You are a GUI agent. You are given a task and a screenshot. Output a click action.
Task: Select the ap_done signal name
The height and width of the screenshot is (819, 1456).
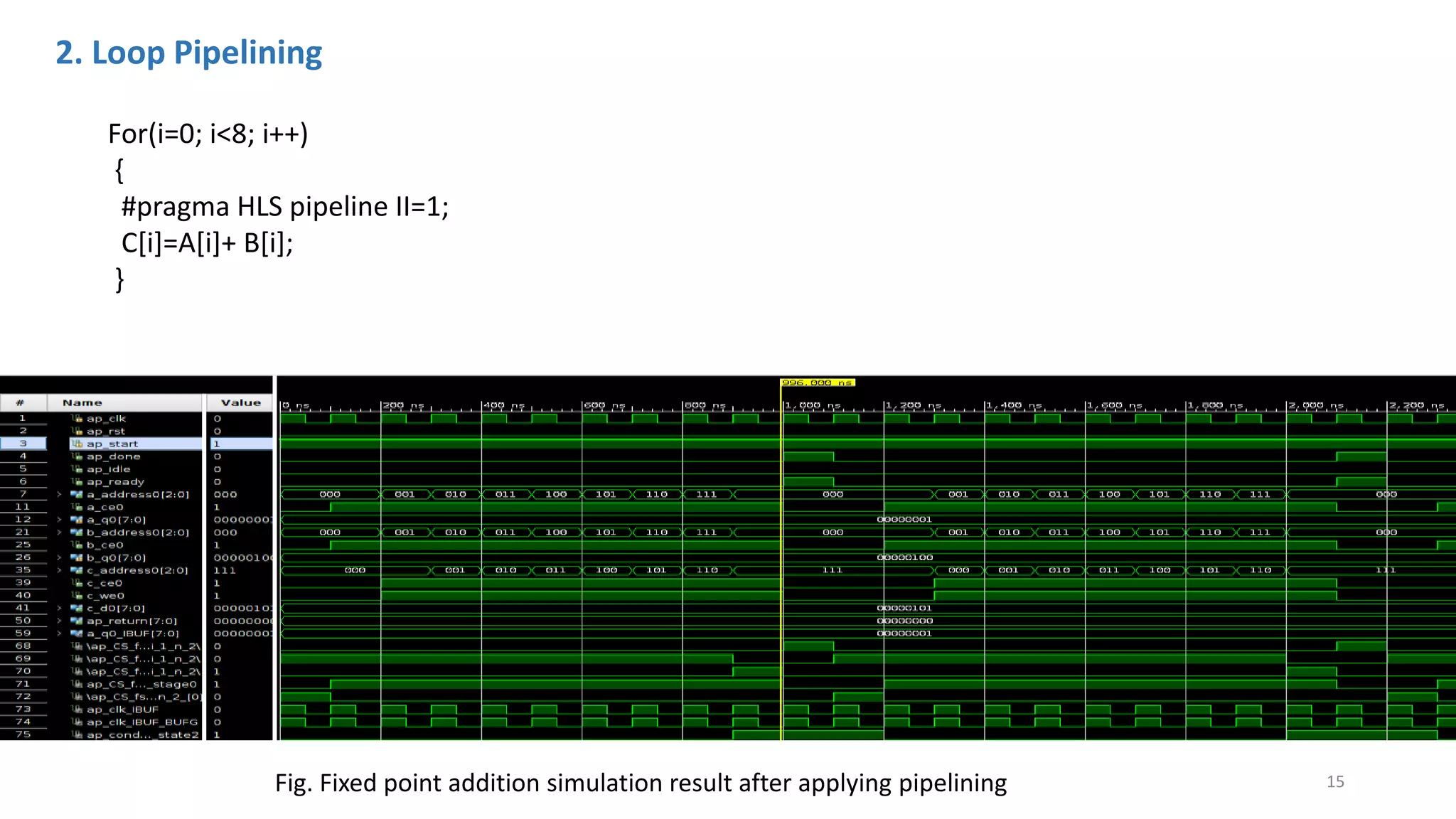(114, 456)
